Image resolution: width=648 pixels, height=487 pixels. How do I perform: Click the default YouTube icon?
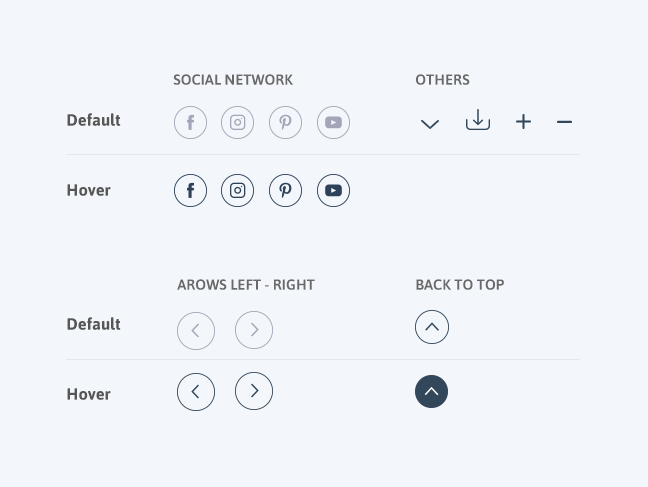(x=334, y=122)
